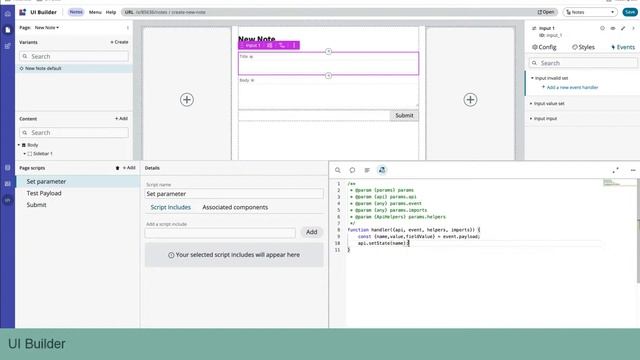Click the Script name input field
Image resolution: width=640 pixels, height=360 pixels.
pyautogui.click(x=234, y=194)
